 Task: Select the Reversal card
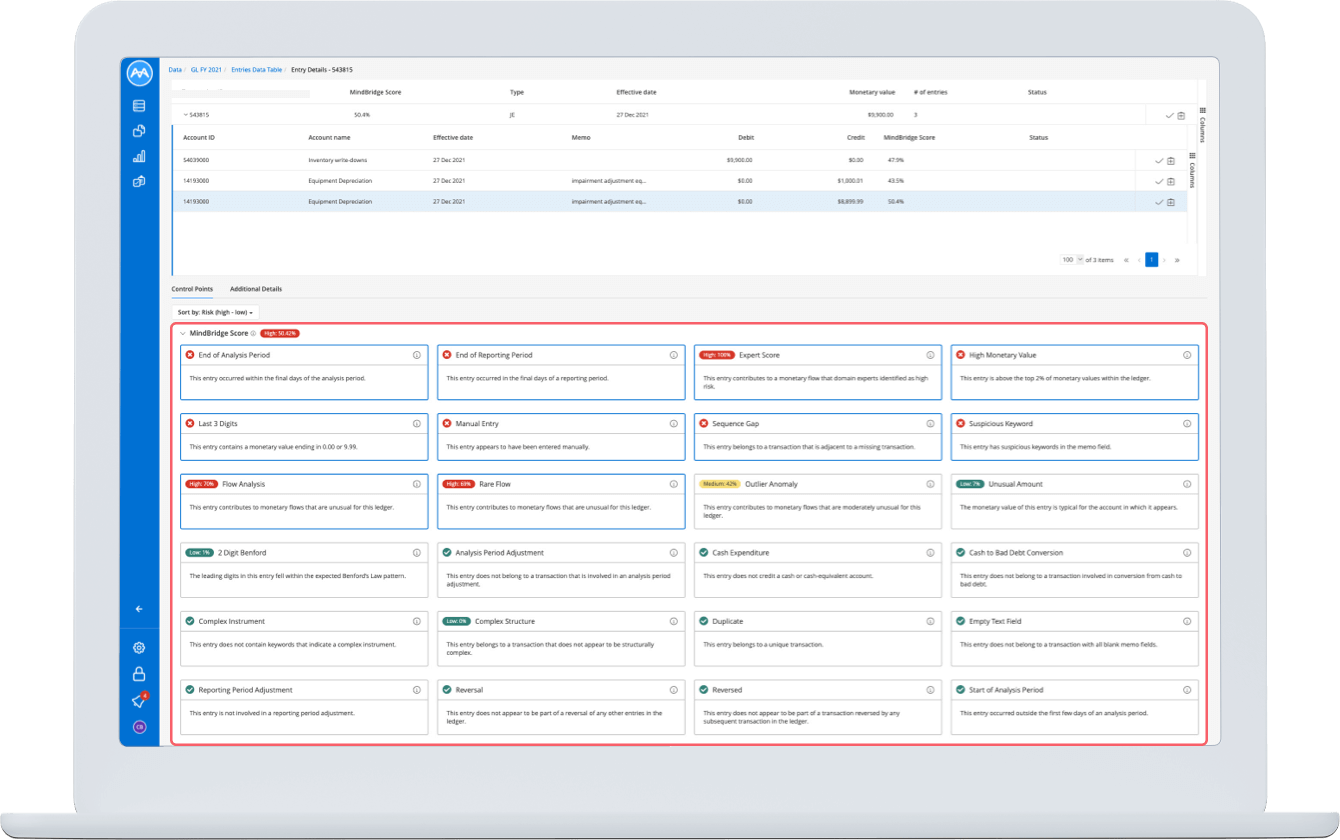[561, 708]
